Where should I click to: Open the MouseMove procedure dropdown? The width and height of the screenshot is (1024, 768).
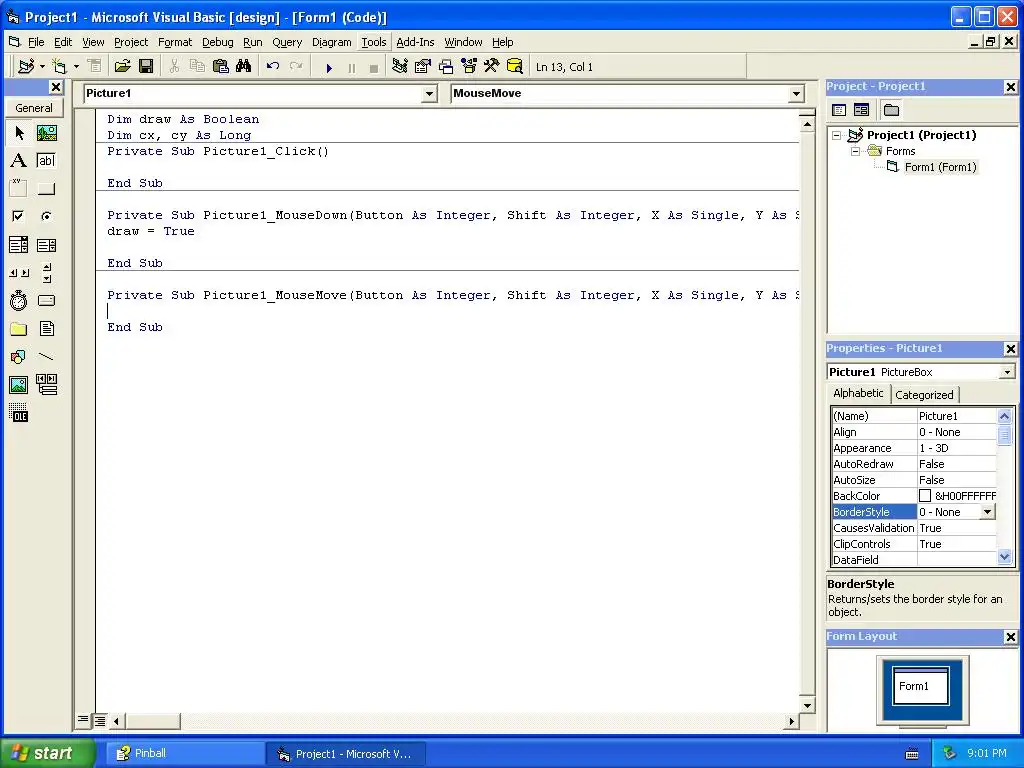796,94
